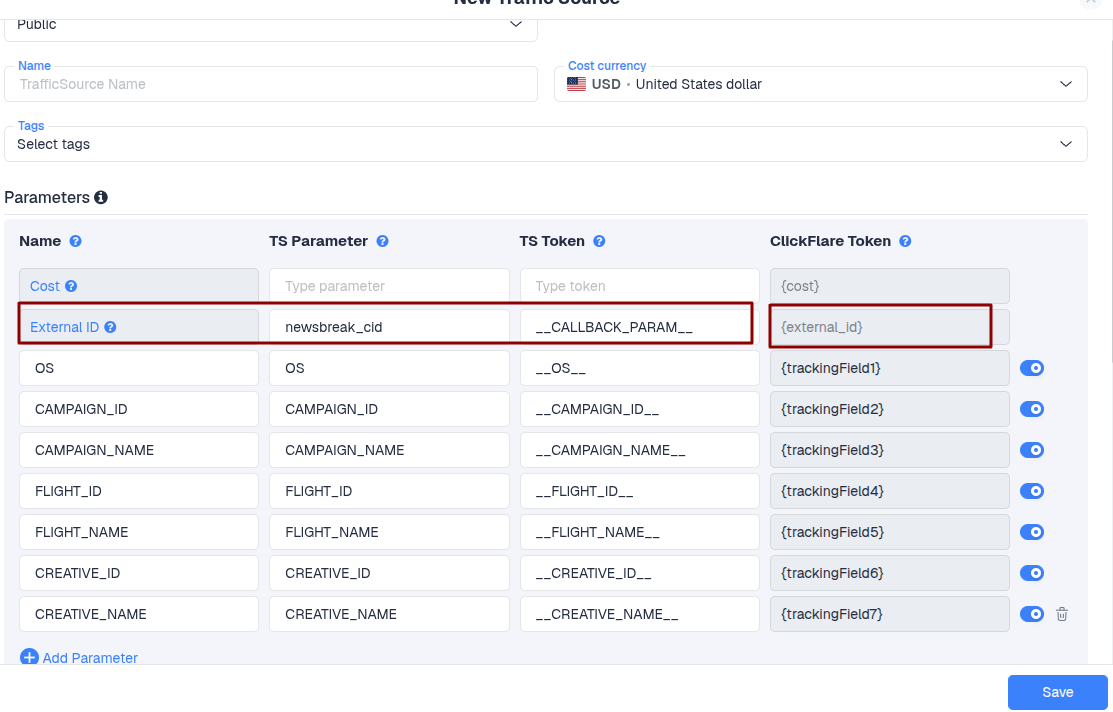
Task: Click the {trackingField6} token
Action: coord(889,573)
